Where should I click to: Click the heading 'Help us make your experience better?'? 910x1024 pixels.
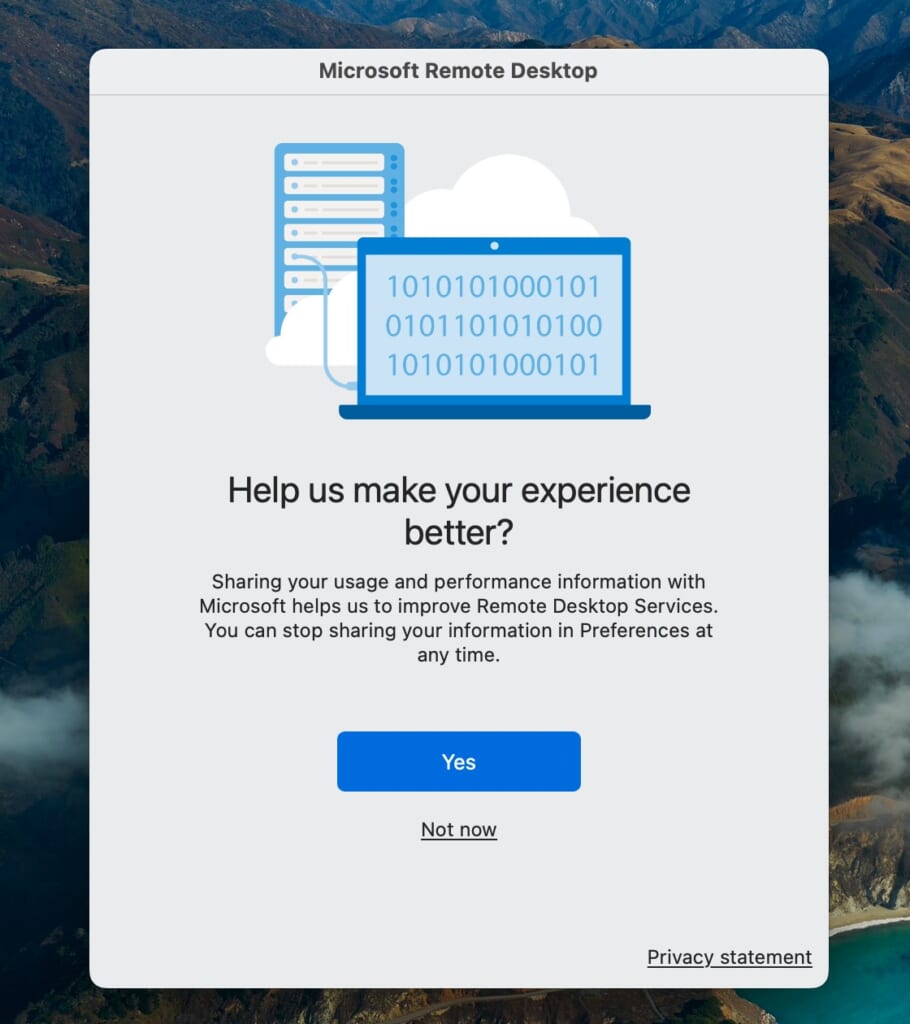click(x=459, y=510)
